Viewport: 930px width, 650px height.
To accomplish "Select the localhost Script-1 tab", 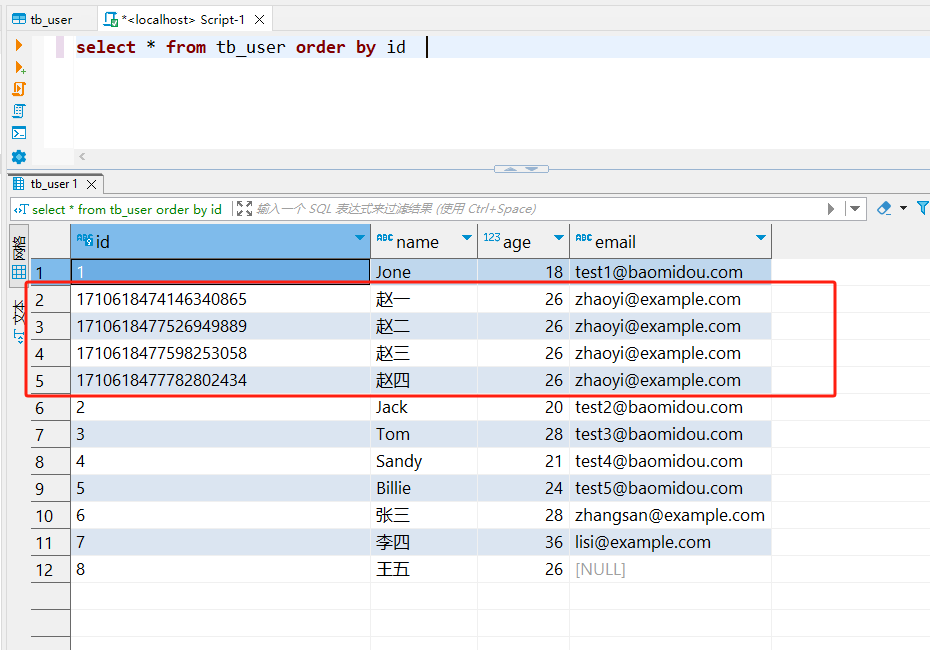I will [x=183, y=20].
